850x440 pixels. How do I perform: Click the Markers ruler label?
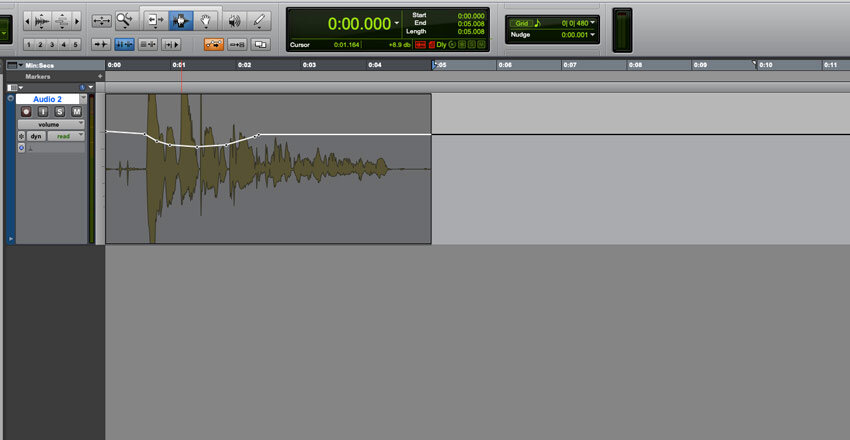coord(37,77)
